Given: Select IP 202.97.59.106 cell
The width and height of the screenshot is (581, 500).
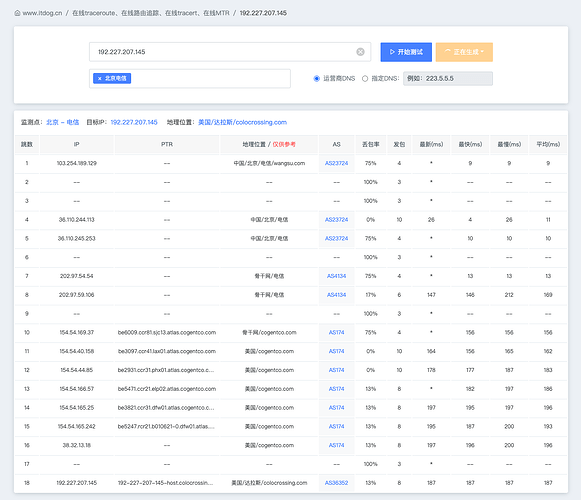Looking at the screenshot, I should (77, 295).
